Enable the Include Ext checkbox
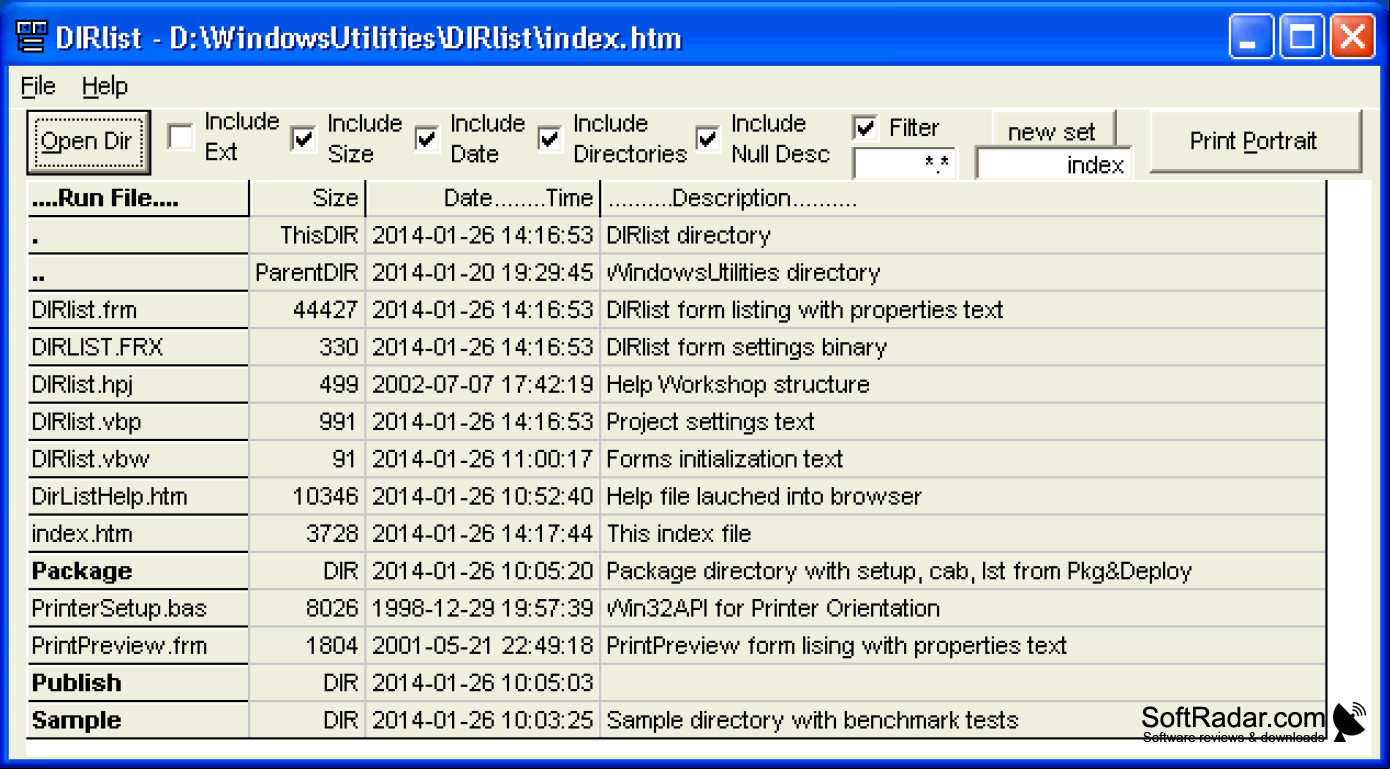The height and width of the screenshot is (769, 1390). (181, 137)
